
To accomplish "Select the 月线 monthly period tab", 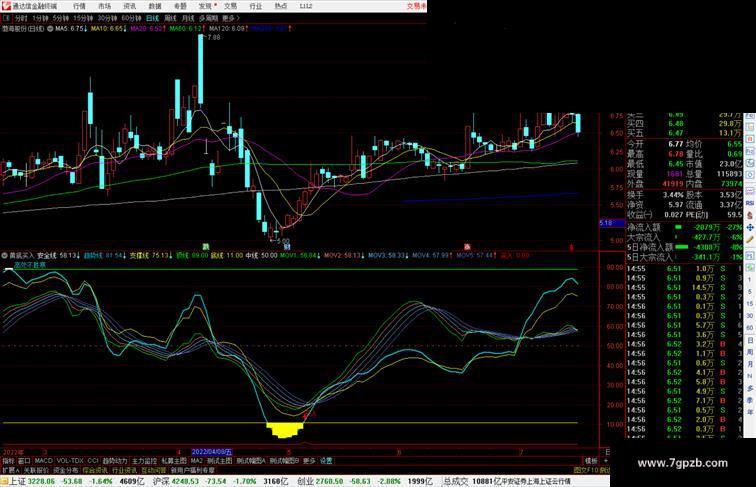I will [188, 18].
